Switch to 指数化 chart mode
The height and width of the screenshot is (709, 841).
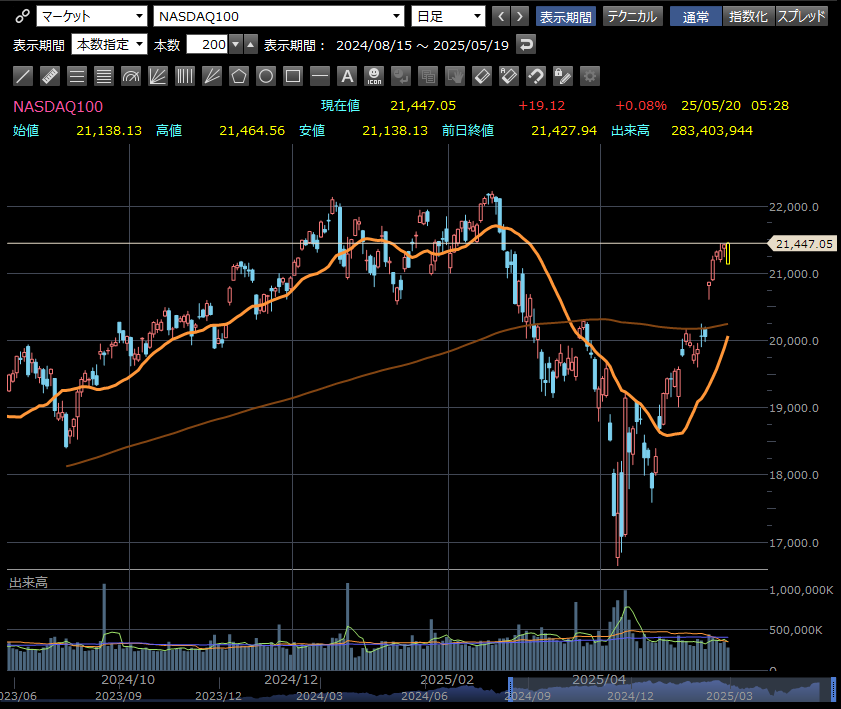[749, 17]
